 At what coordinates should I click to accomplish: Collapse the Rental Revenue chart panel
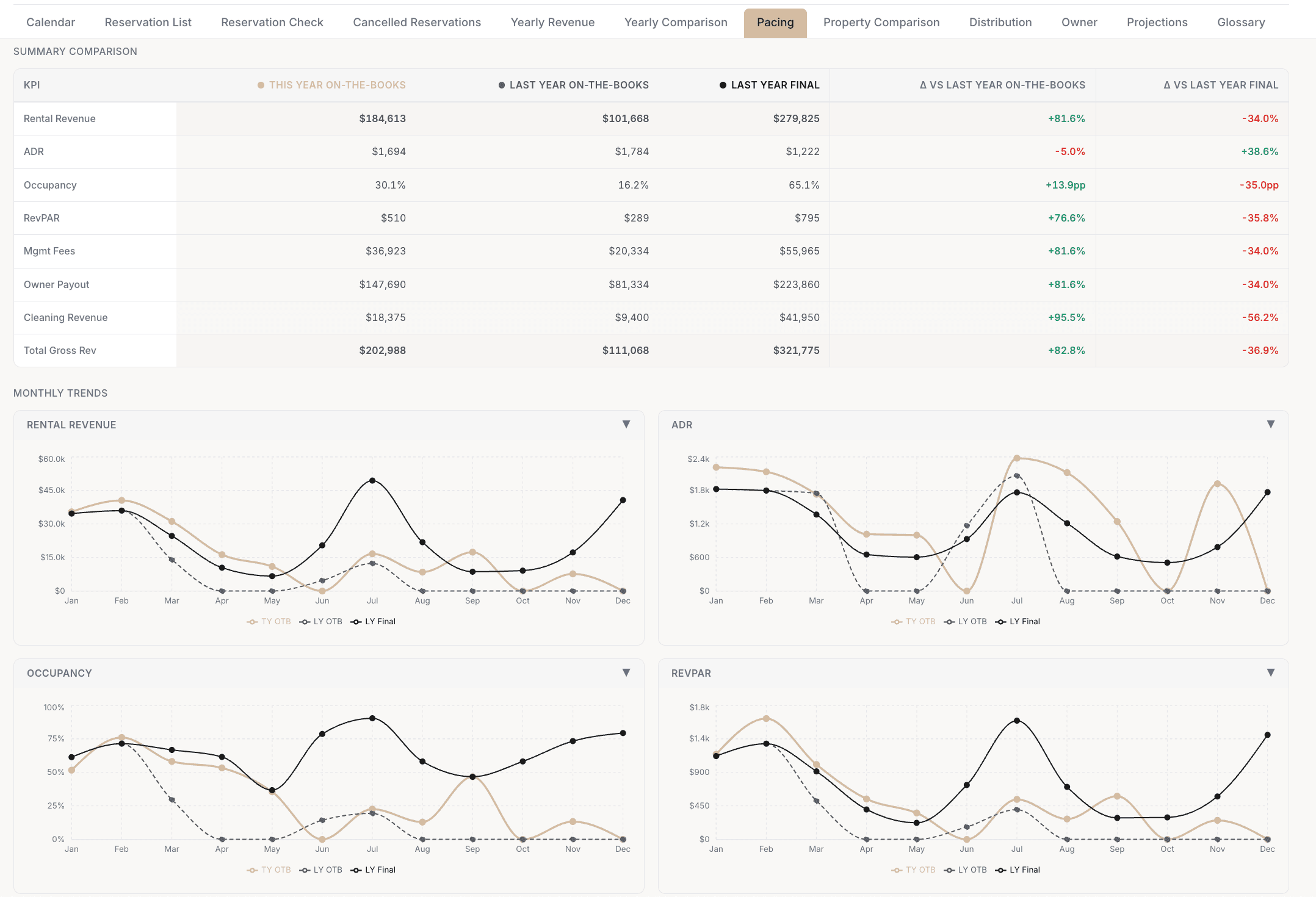pyautogui.click(x=626, y=424)
